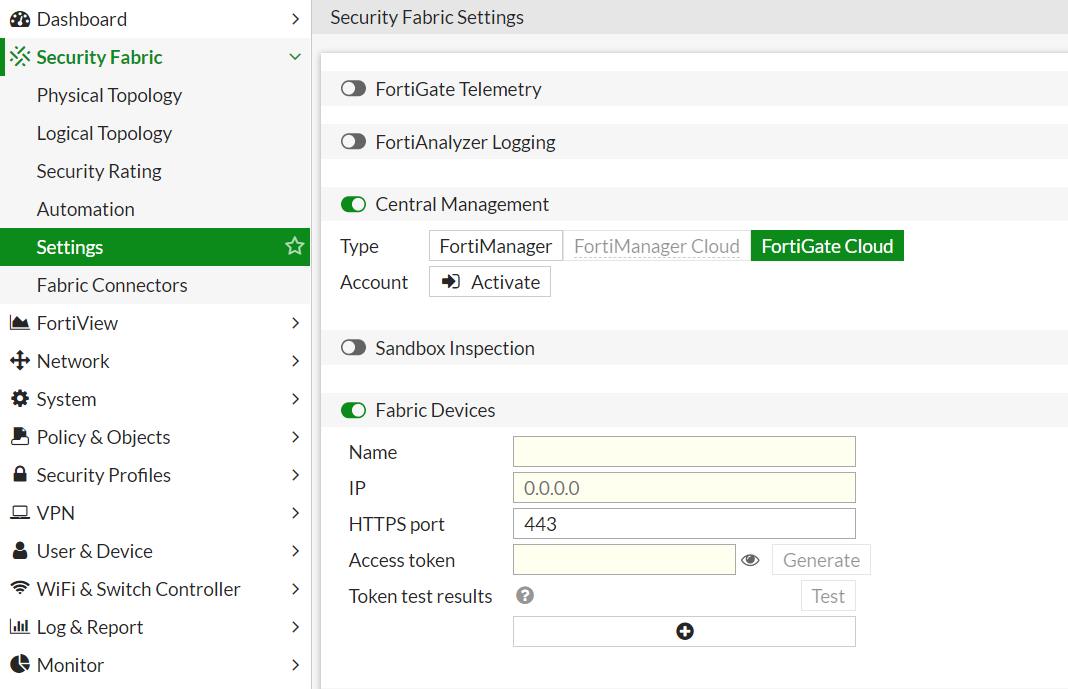The height and width of the screenshot is (689, 1068).
Task: Show access token with eye icon
Action: click(750, 560)
